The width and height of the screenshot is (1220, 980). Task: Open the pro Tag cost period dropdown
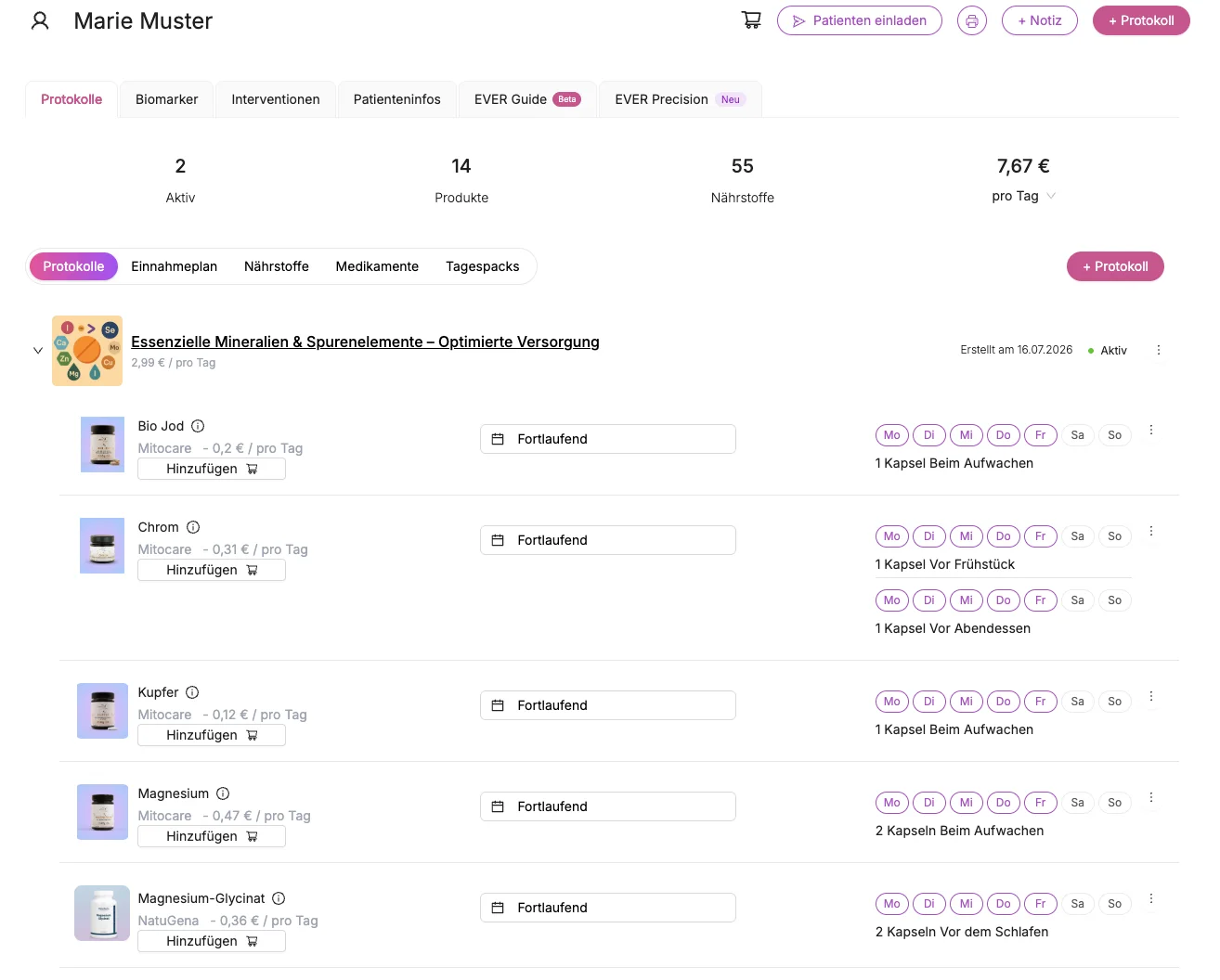[x=1024, y=196]
